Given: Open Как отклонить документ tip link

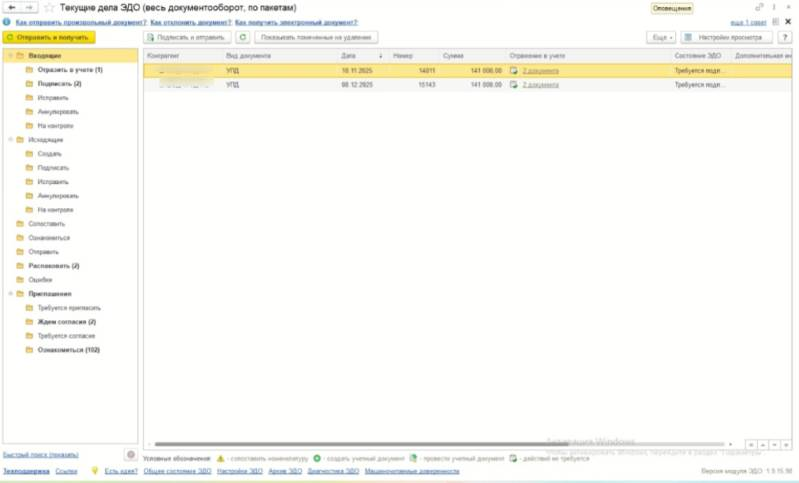Looking at the screenshot, I should 191,22.
